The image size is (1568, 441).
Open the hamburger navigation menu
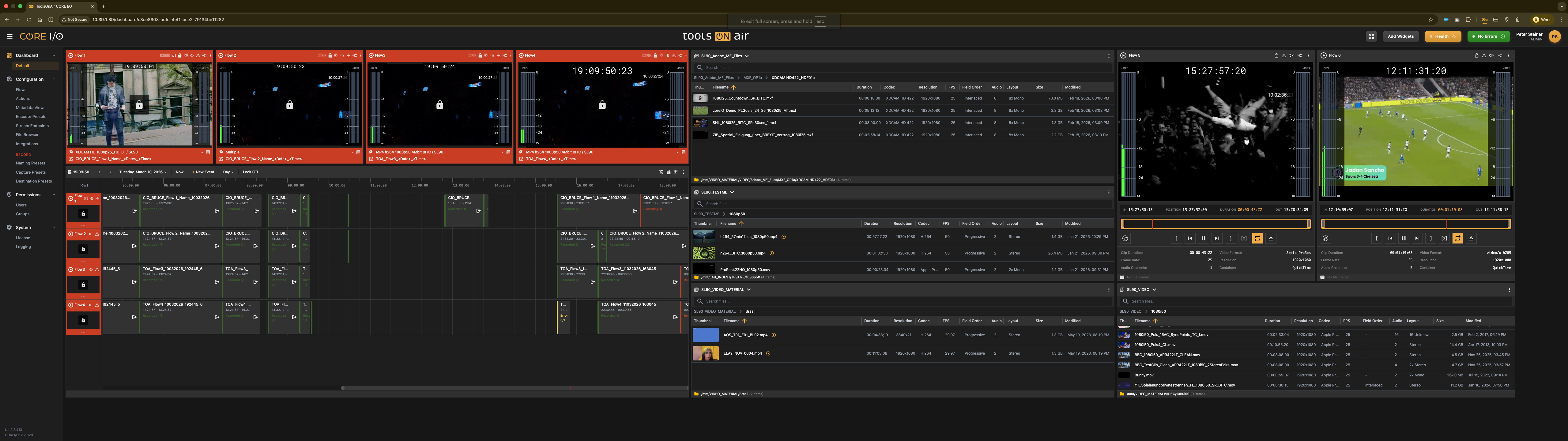click(x=9, y=36)
